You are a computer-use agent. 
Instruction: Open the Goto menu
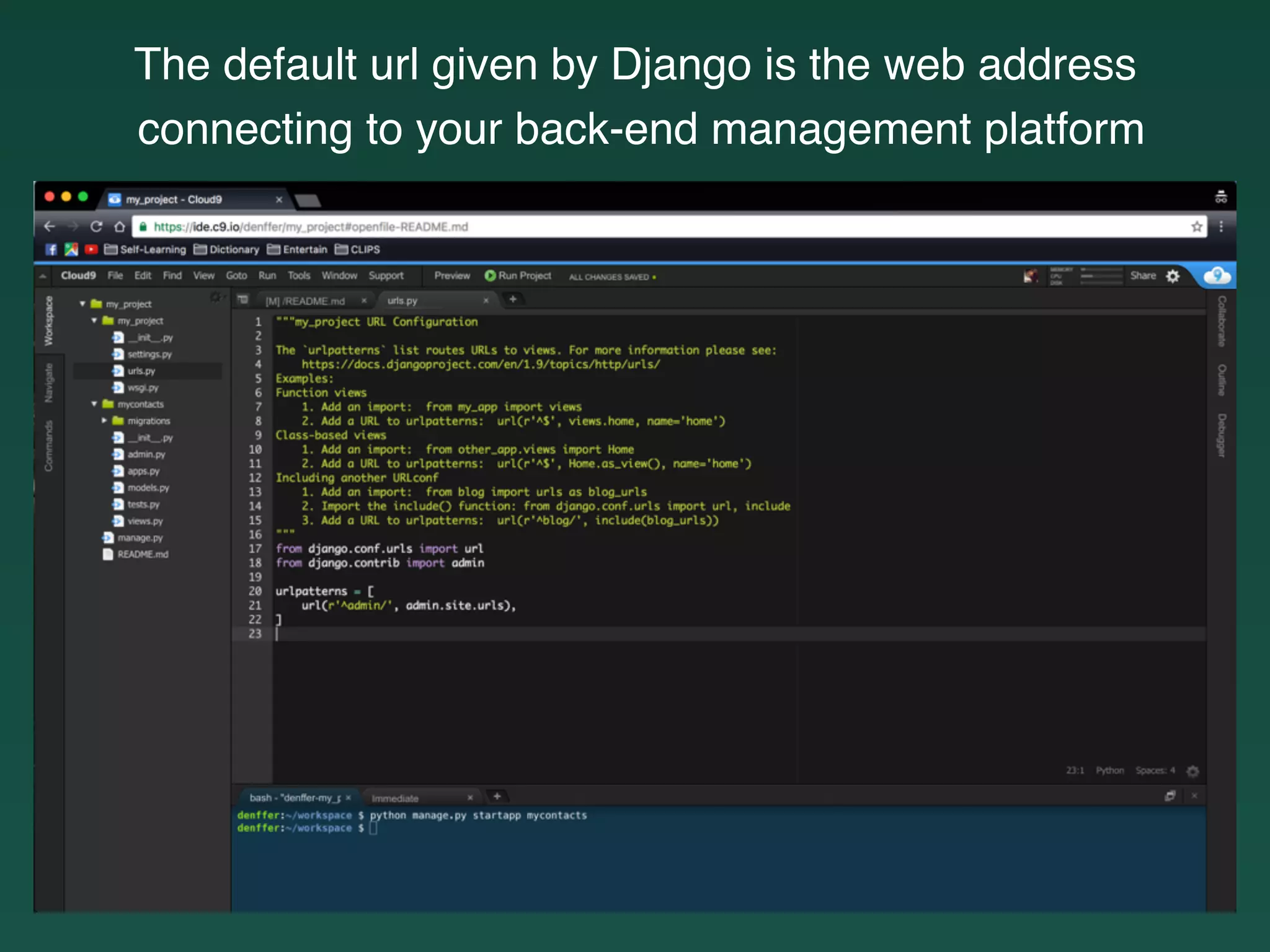click(236, 276)
